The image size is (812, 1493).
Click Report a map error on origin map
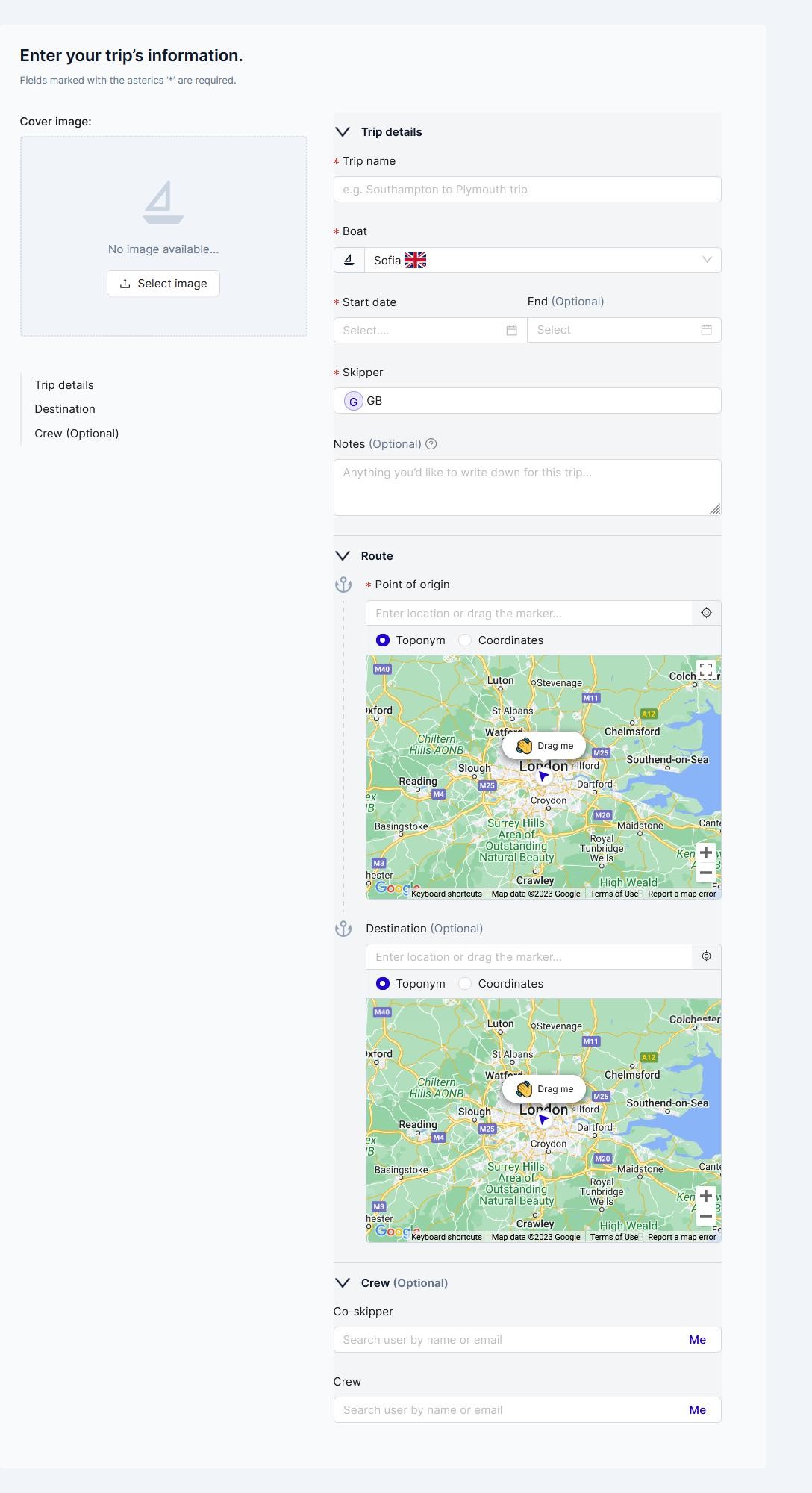(x=681, y=894)
